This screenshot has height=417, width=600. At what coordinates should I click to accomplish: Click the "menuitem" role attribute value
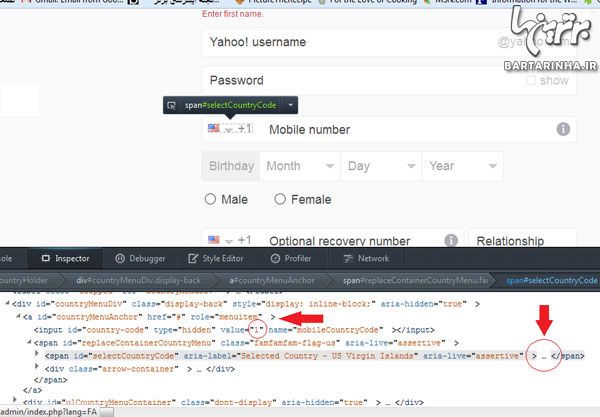(x=238, y=317)
